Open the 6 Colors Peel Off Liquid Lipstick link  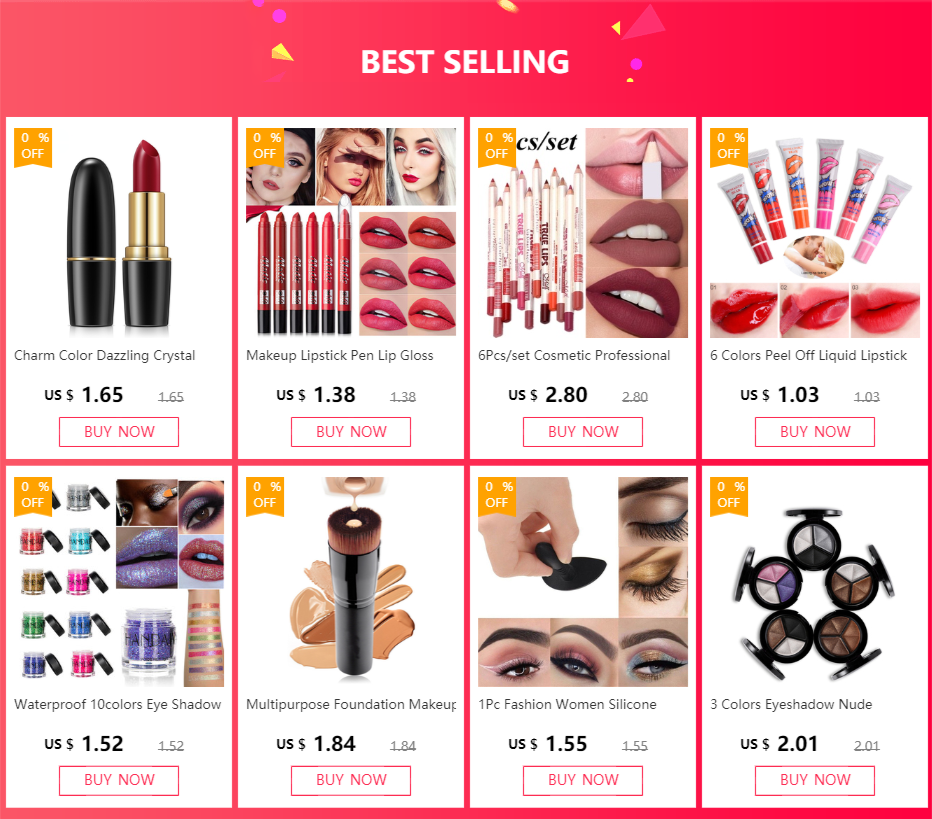808,355
